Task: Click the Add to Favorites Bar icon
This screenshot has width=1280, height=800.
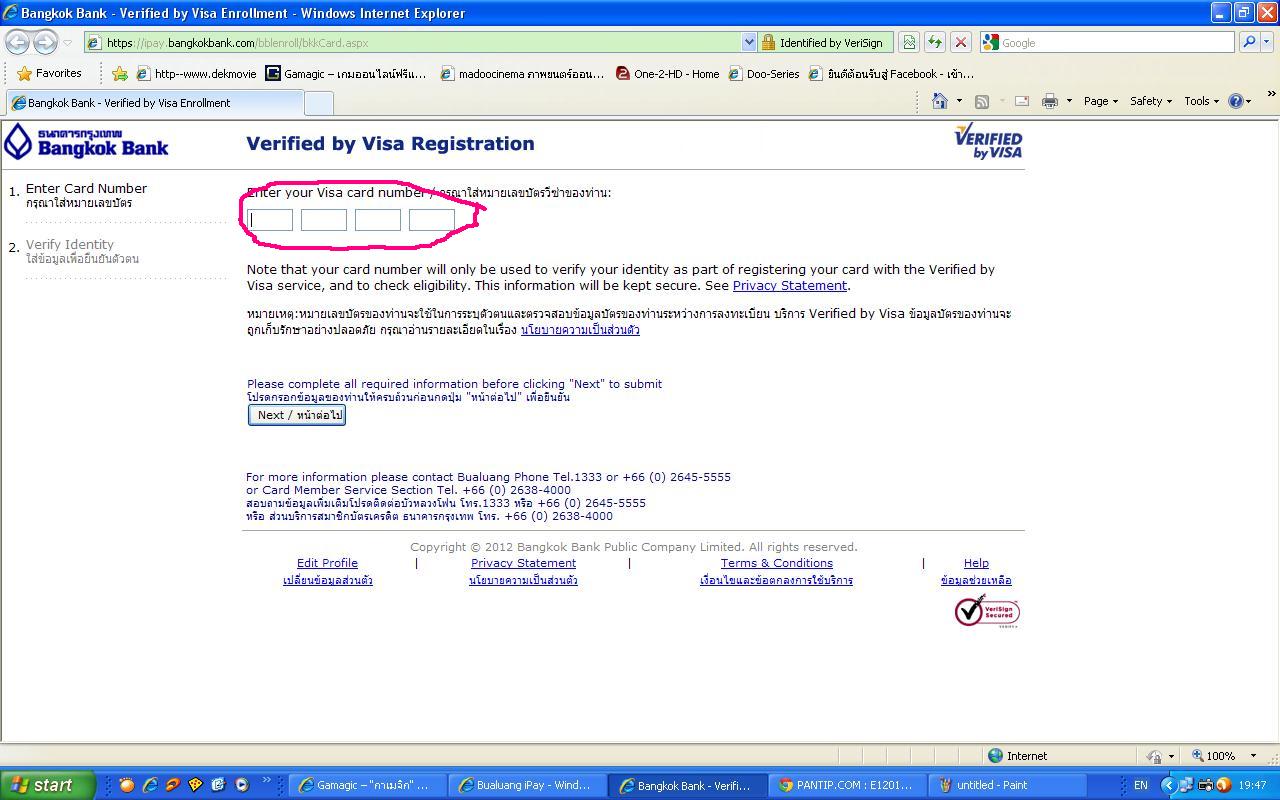Action: coord(120,73)
